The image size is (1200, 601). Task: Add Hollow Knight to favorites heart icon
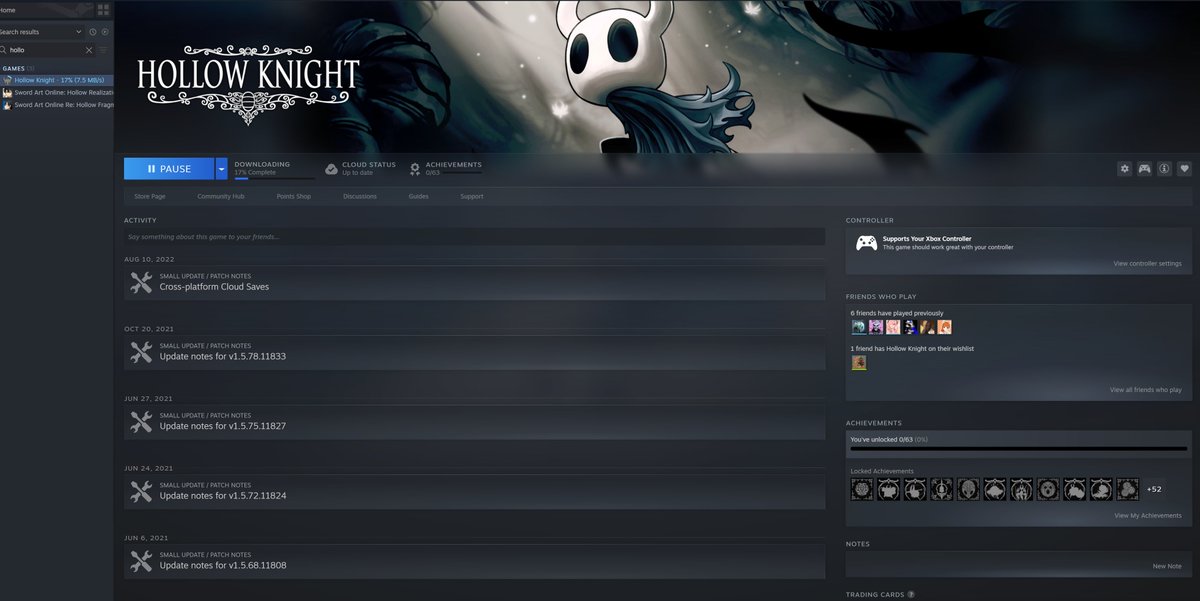(x=1185, y=169)
